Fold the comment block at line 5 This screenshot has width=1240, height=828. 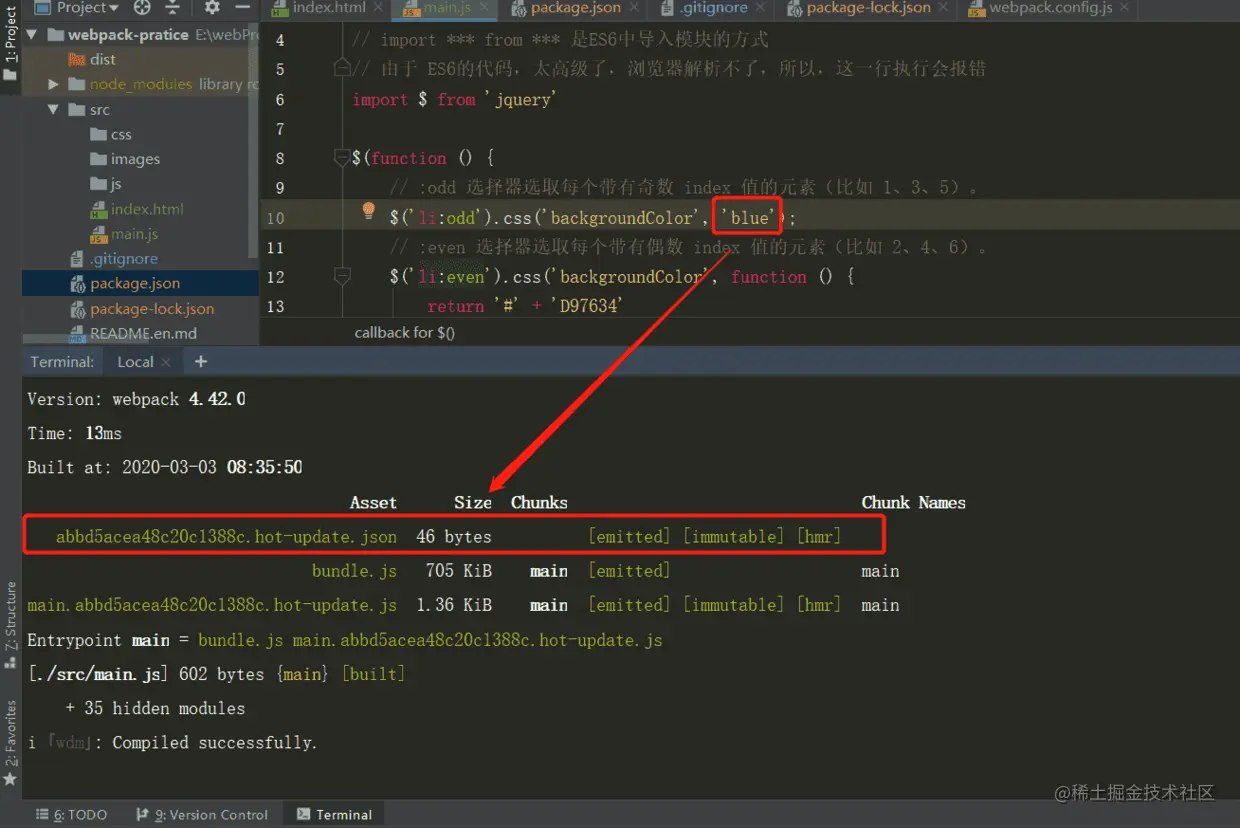(x=342, y=68)
